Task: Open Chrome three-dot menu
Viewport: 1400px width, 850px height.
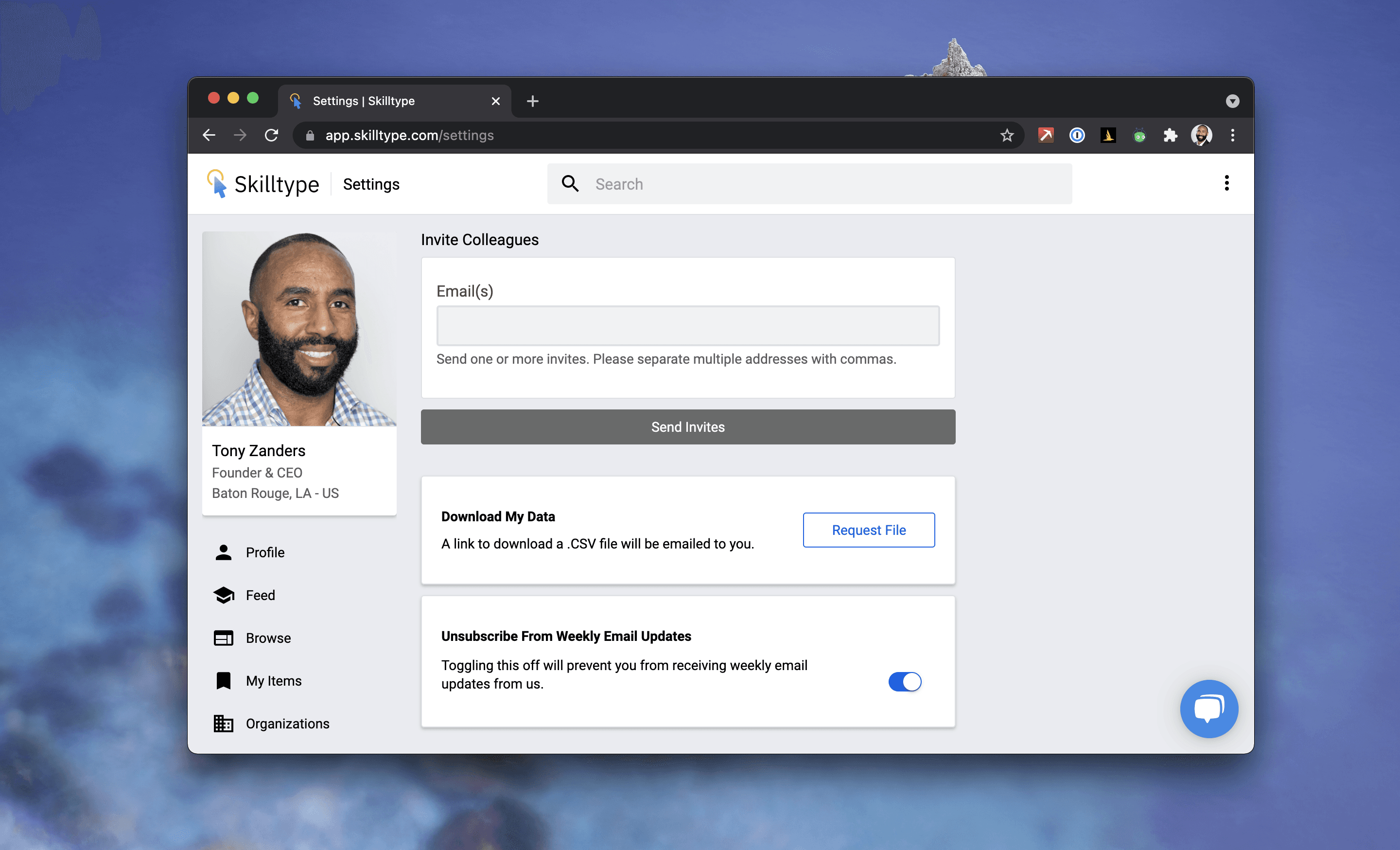Action: pos(1232,135)
